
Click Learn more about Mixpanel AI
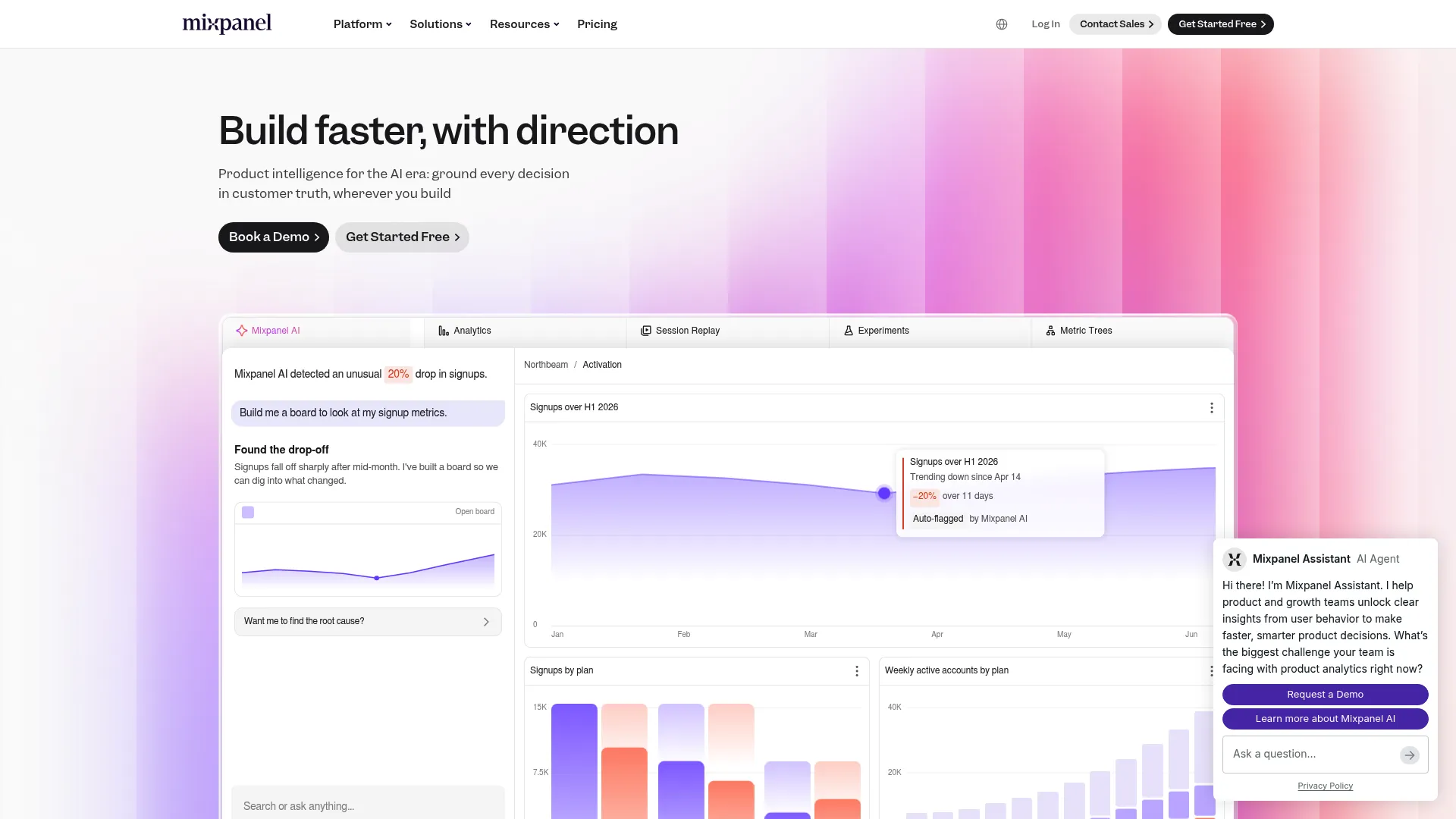click(x=1325, y=719)
